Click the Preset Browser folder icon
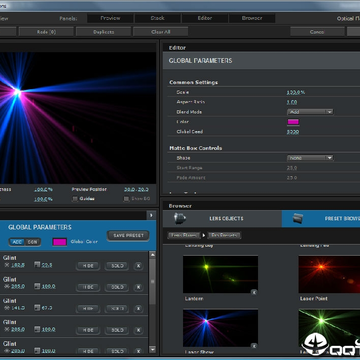 pyautogui.click(x=298, y=218)
